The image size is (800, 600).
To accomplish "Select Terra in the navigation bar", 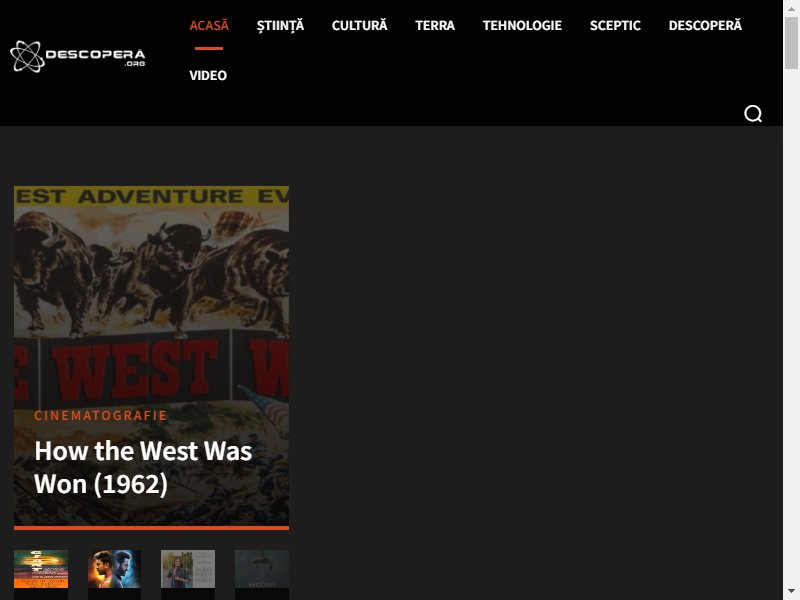I will click(x=435, y=26).
